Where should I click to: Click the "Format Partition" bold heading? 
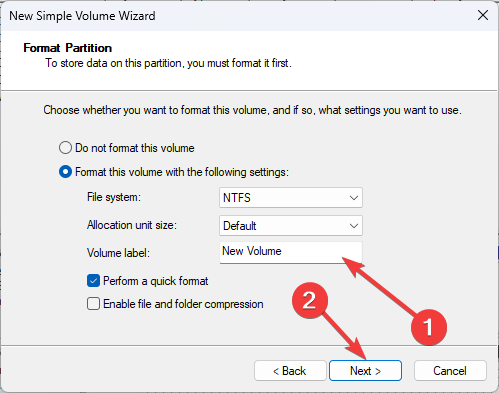point(68,48)
